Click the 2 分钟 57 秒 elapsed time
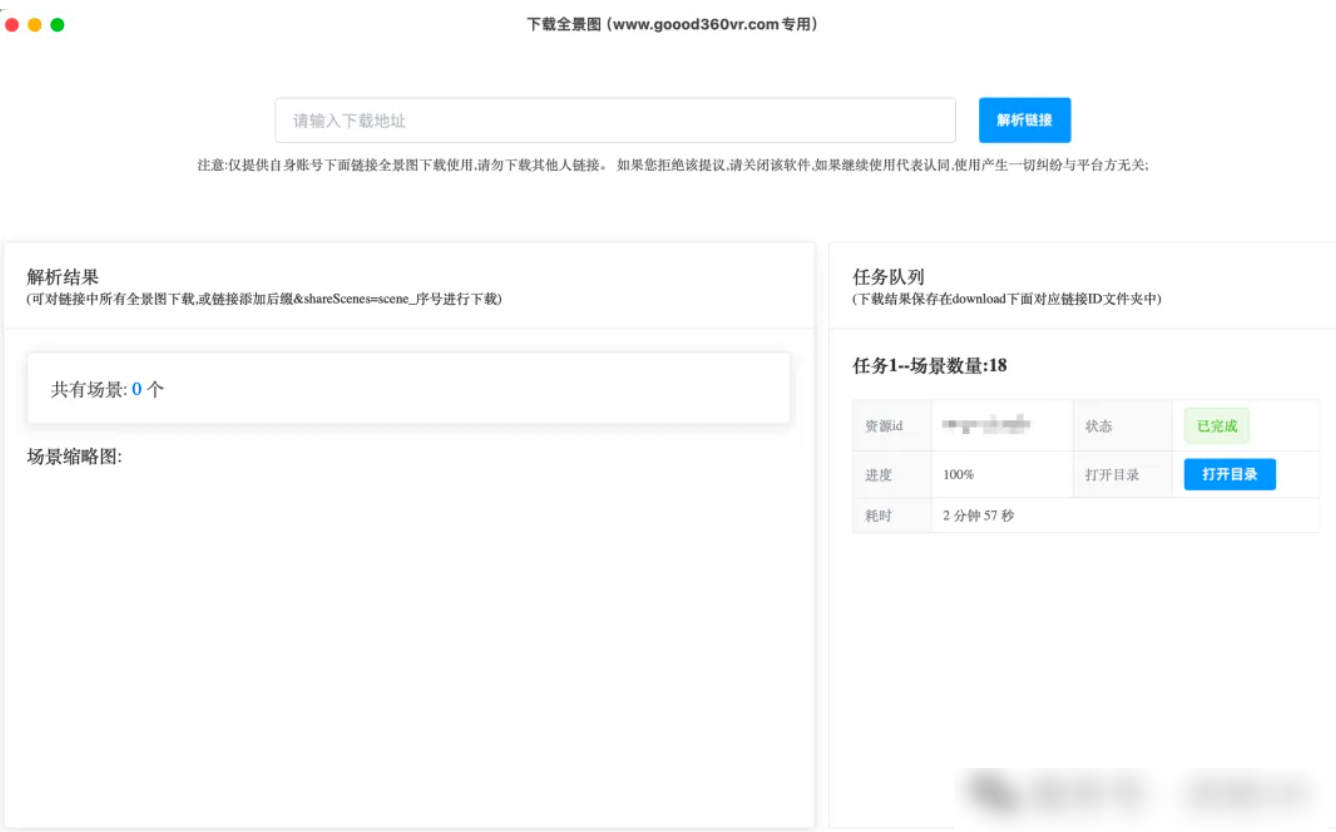Screen dimensions: 1336x832 [978, 516]
